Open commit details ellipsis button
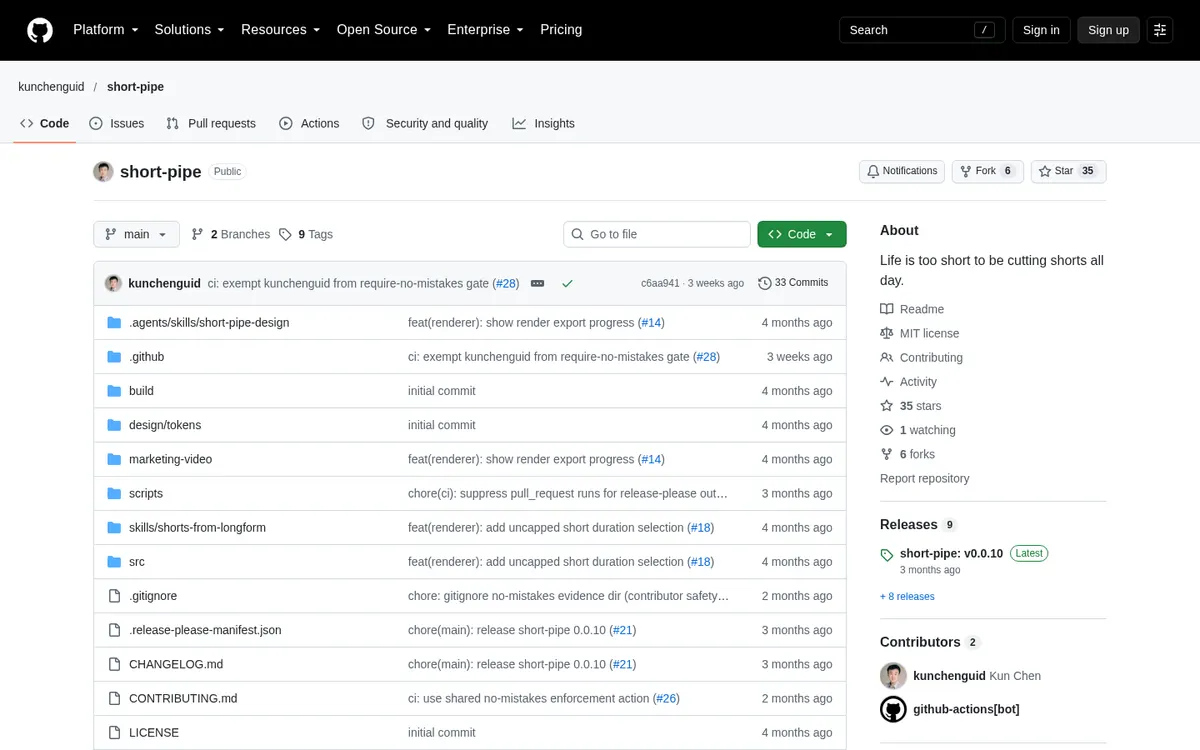 click(x=537, y=283)
